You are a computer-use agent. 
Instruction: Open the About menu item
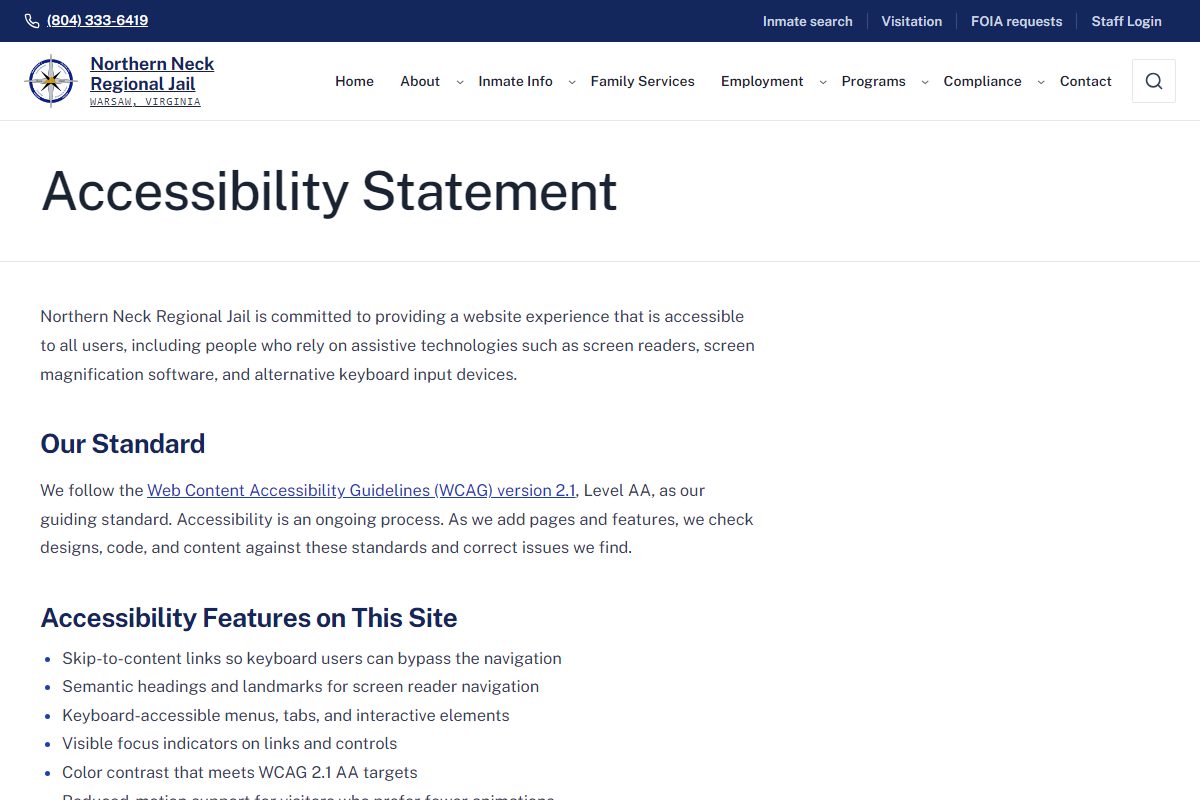point(420,81)
